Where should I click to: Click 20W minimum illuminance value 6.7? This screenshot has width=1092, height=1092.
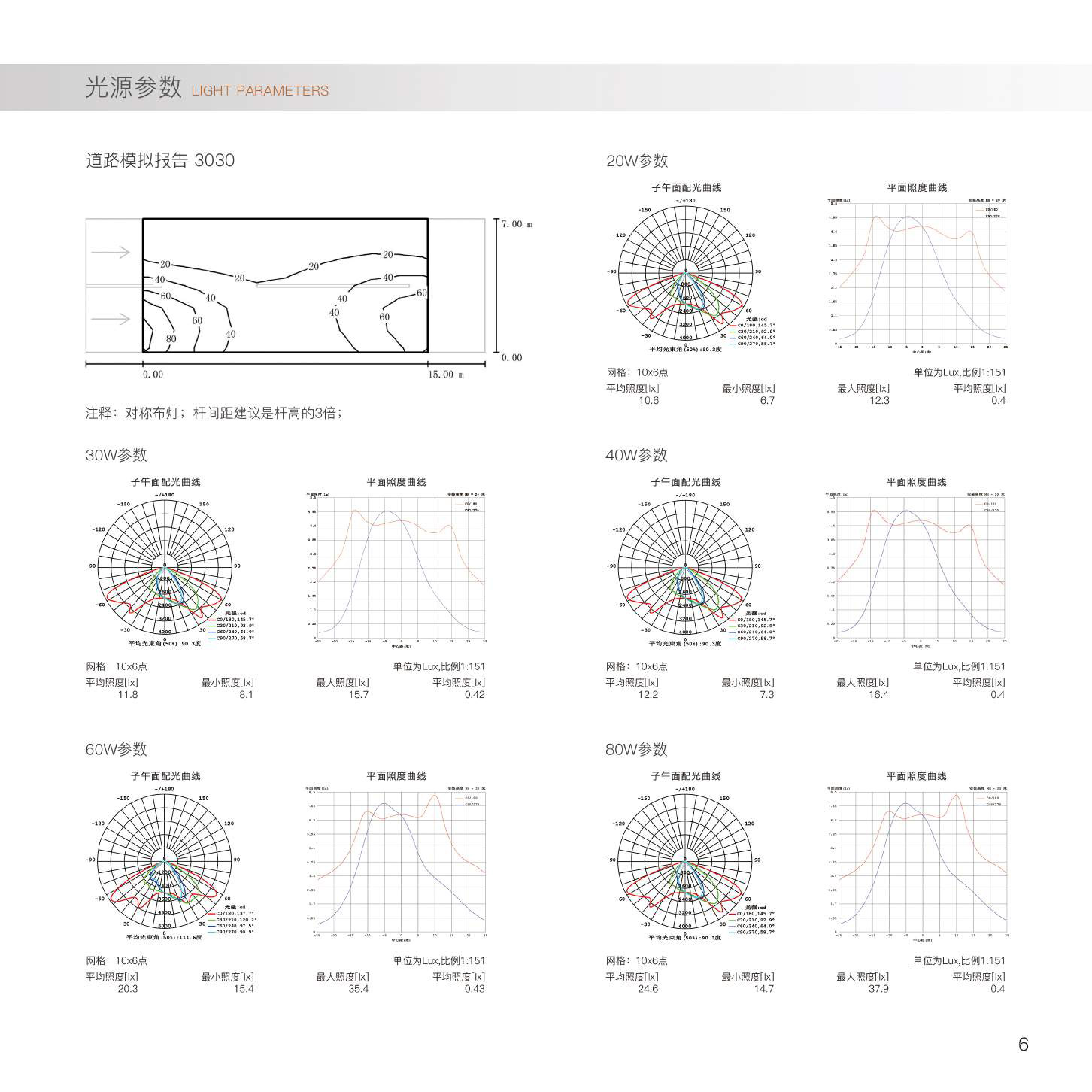pyautogui.click(x=767, y=401)
